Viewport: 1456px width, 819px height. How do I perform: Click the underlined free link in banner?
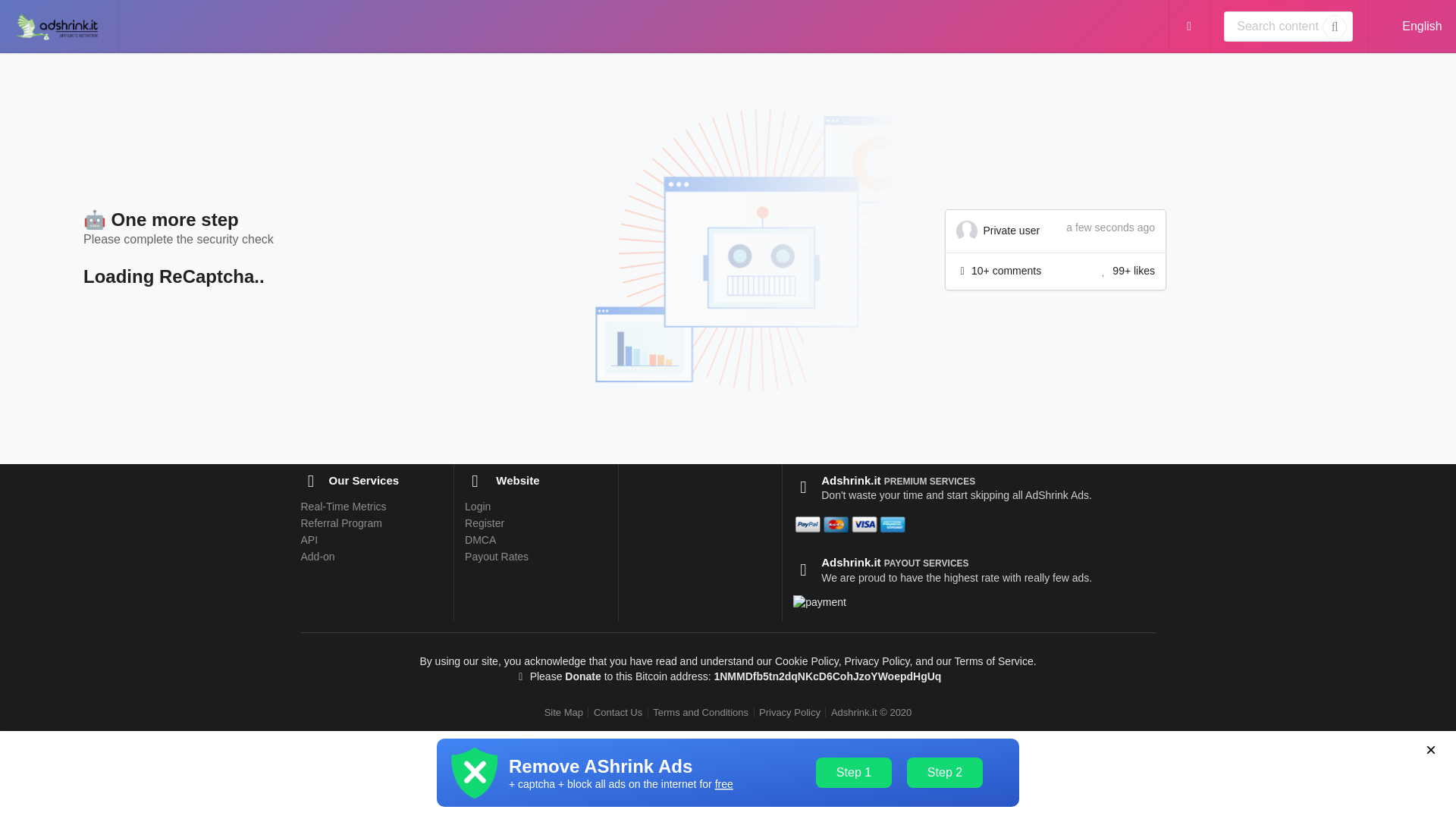click(x=724, y=784)
